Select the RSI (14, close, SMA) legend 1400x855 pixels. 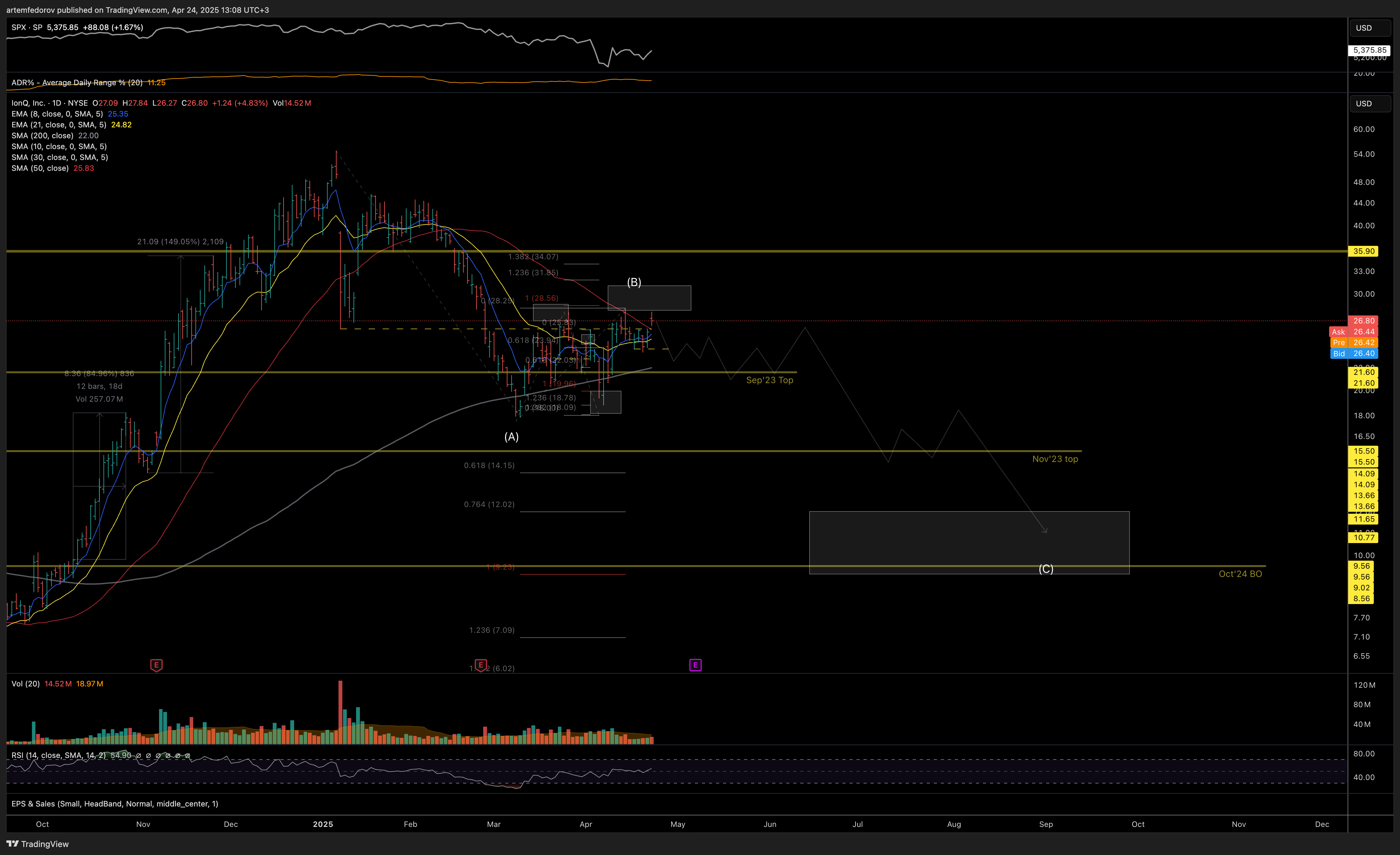click(101, 756)
